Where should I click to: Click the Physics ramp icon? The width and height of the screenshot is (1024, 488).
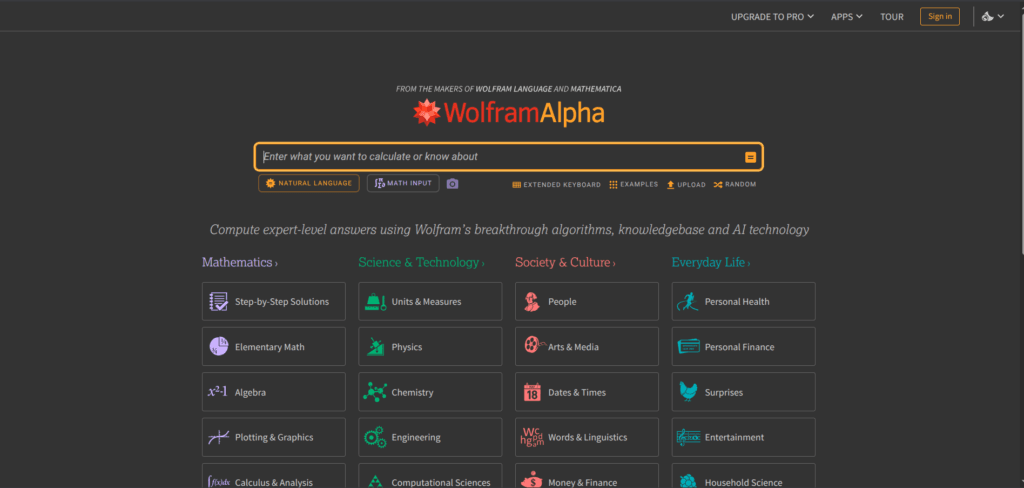376,347
